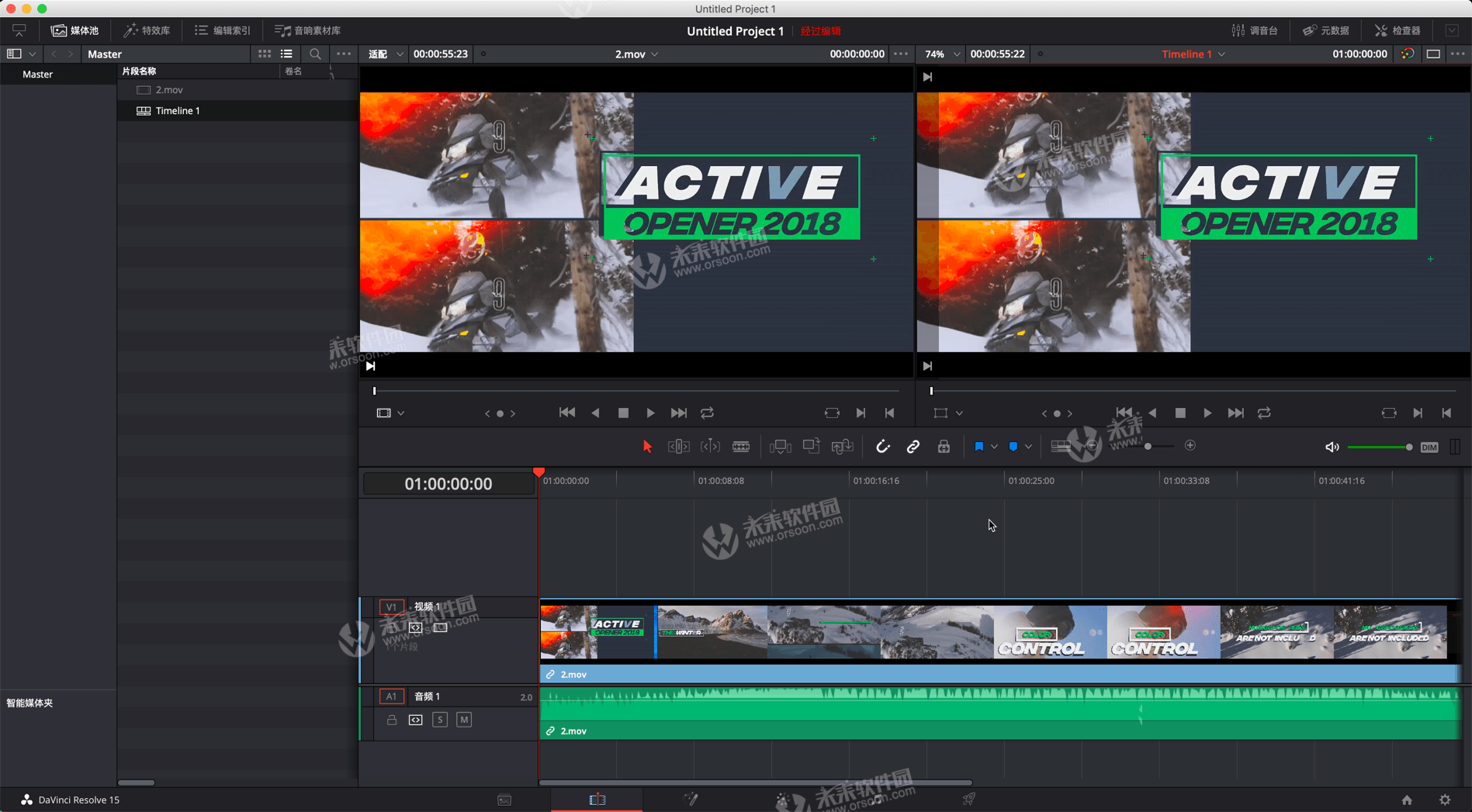Click the Insert Clip icon
The height and width of the screenshot is (812, 1472).
point(780,447)
